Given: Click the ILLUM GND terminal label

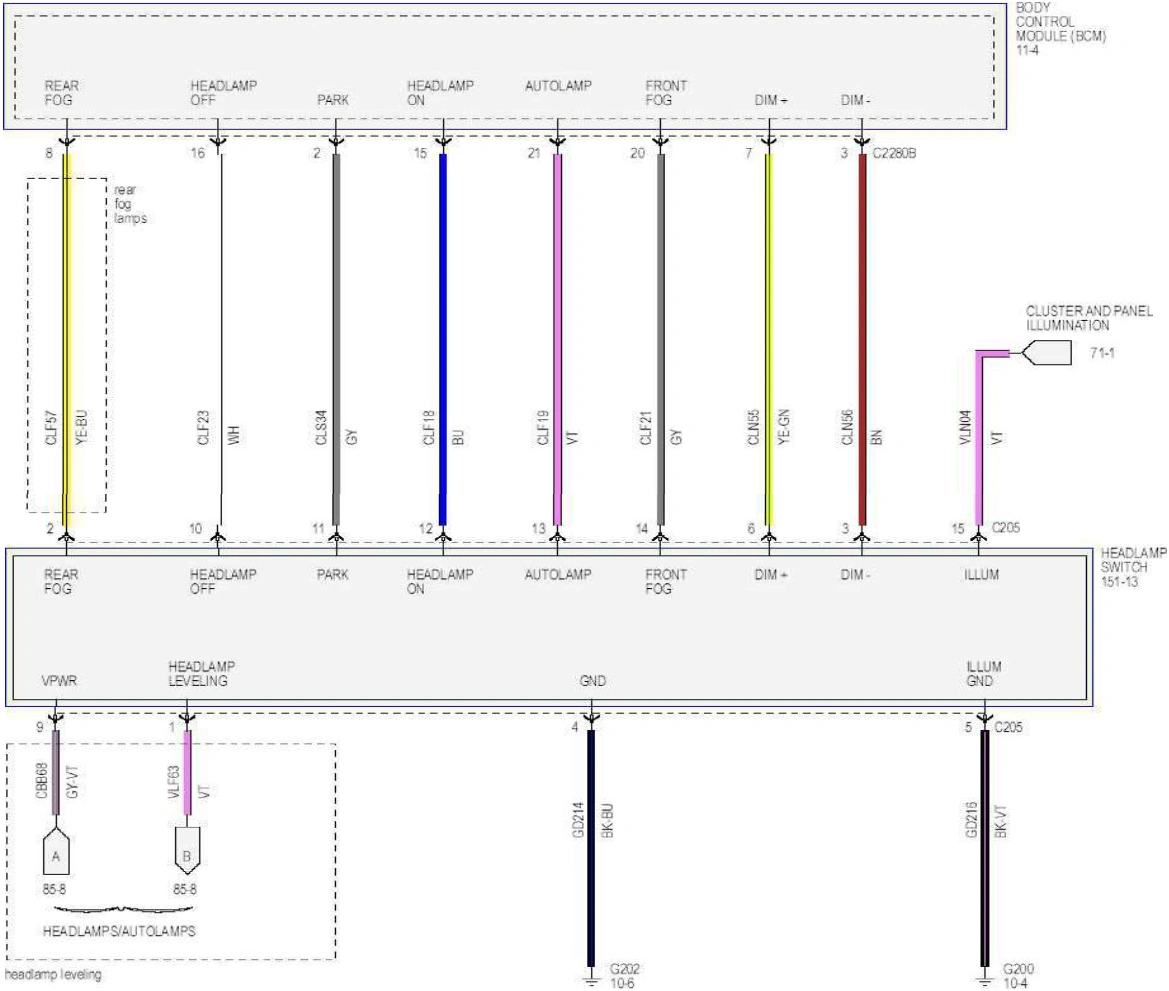Looking at the screenshot, I should [983, 673].
